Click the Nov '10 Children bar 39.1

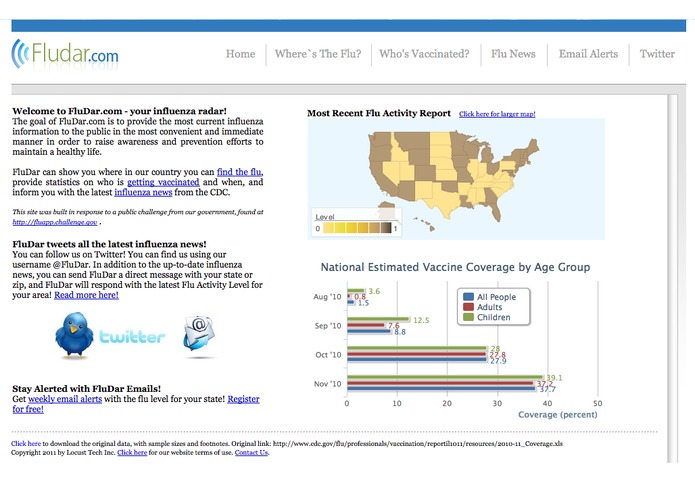445,377
